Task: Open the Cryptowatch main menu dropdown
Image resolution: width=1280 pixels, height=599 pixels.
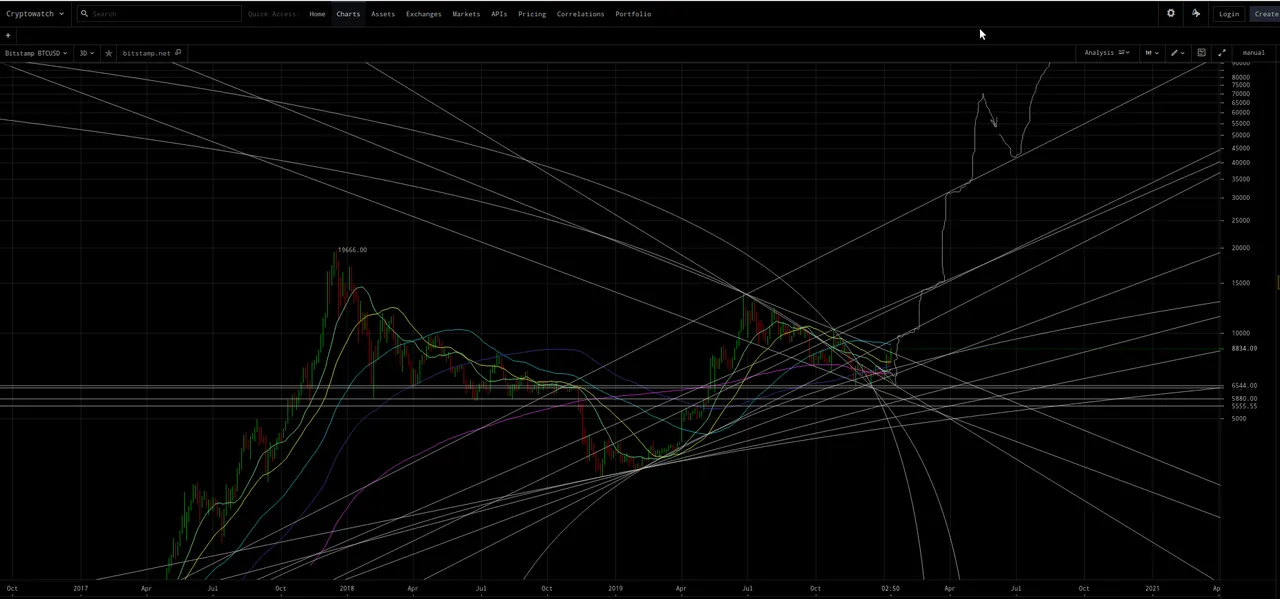Action: tap(35, 14)
